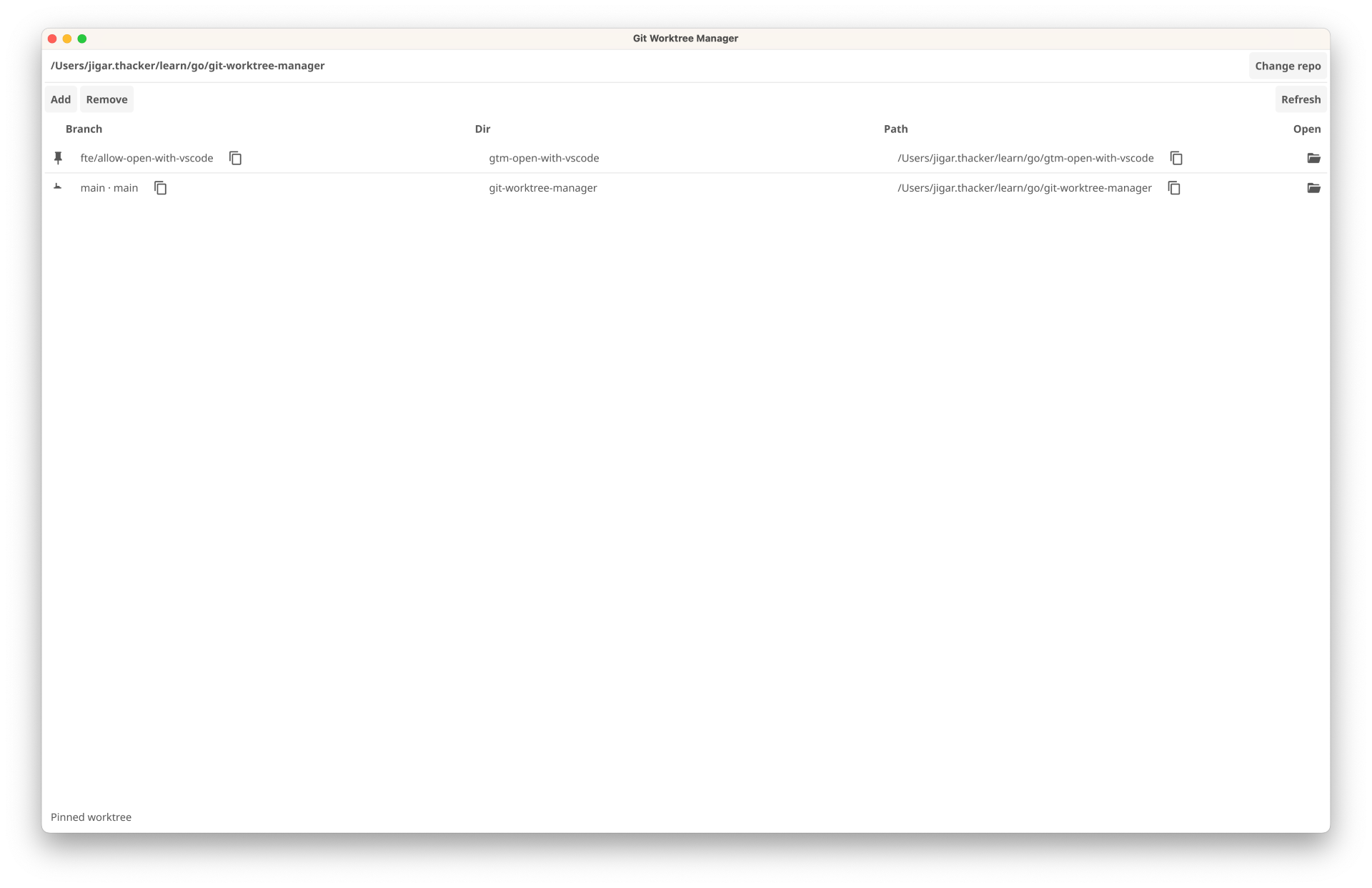Refresh the worktree list
Screen dimensions: 1372x888
pos(1301,99)
